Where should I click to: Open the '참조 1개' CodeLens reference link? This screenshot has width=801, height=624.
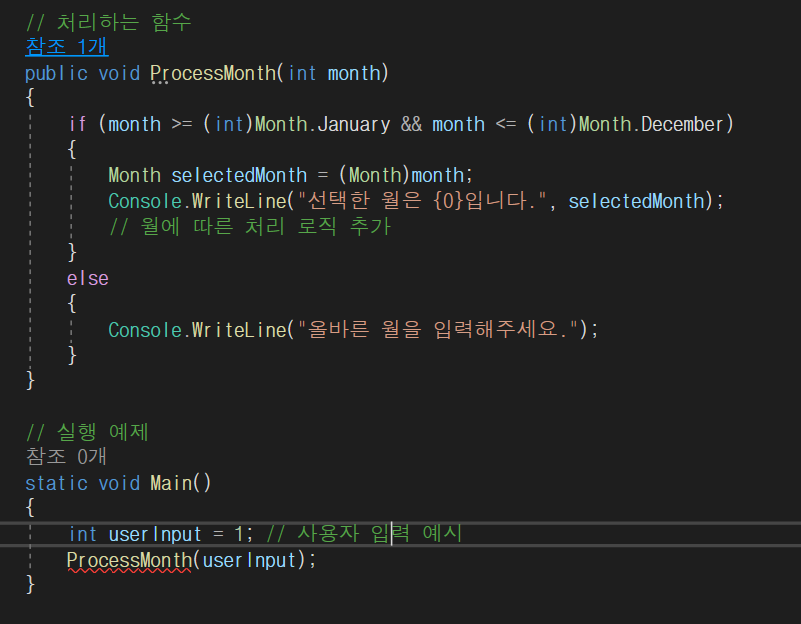point(66,47)
